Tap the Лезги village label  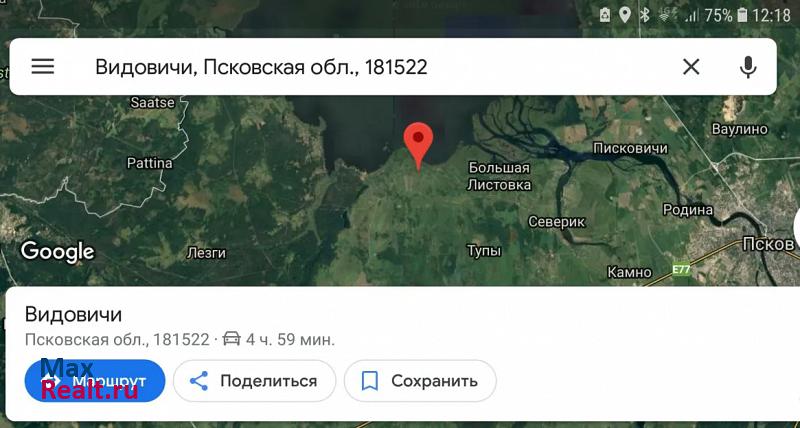[x=206, y=253]
